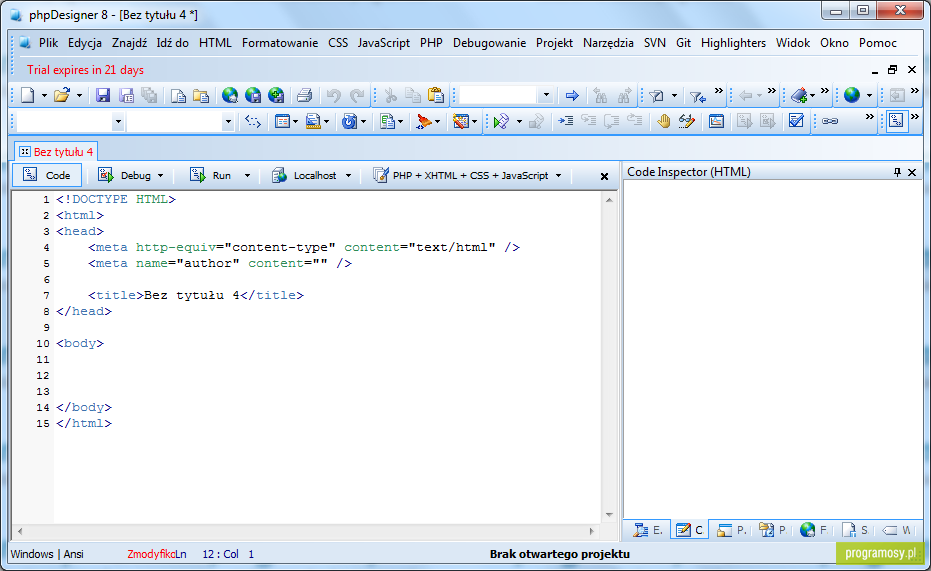The height and width of the screenshot is (571, 931).
Task: Click the indent lines icon
Action: tap(565, 121)
